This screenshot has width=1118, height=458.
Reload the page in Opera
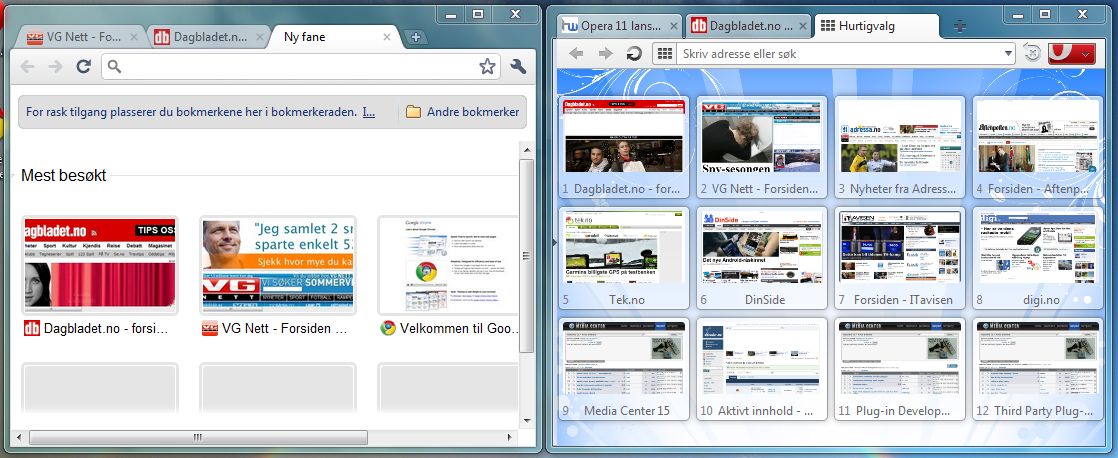[x=633, y=54]
